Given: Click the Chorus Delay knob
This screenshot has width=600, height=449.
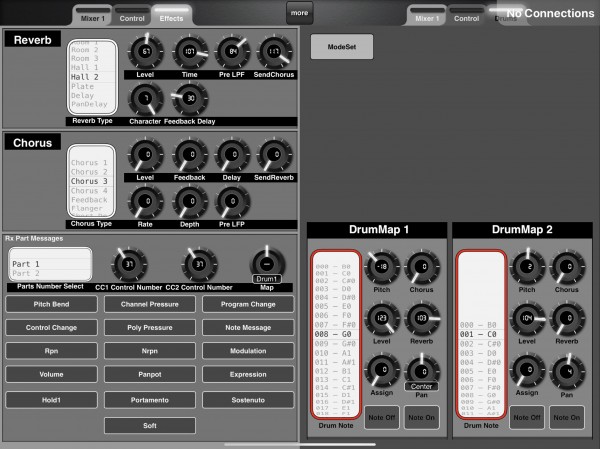Looking at the screenshot, I should [x=232, y=154].
